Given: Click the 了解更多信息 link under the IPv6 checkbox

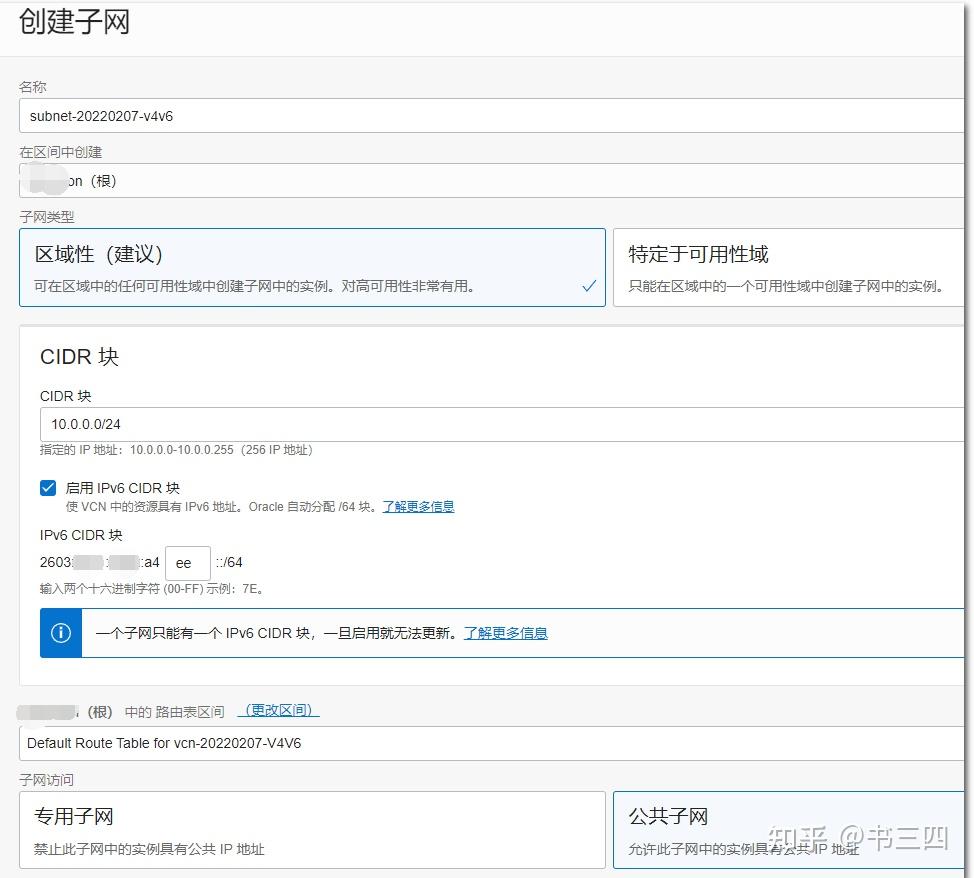Looking at the screenshot, I should [x=418, y=507].
